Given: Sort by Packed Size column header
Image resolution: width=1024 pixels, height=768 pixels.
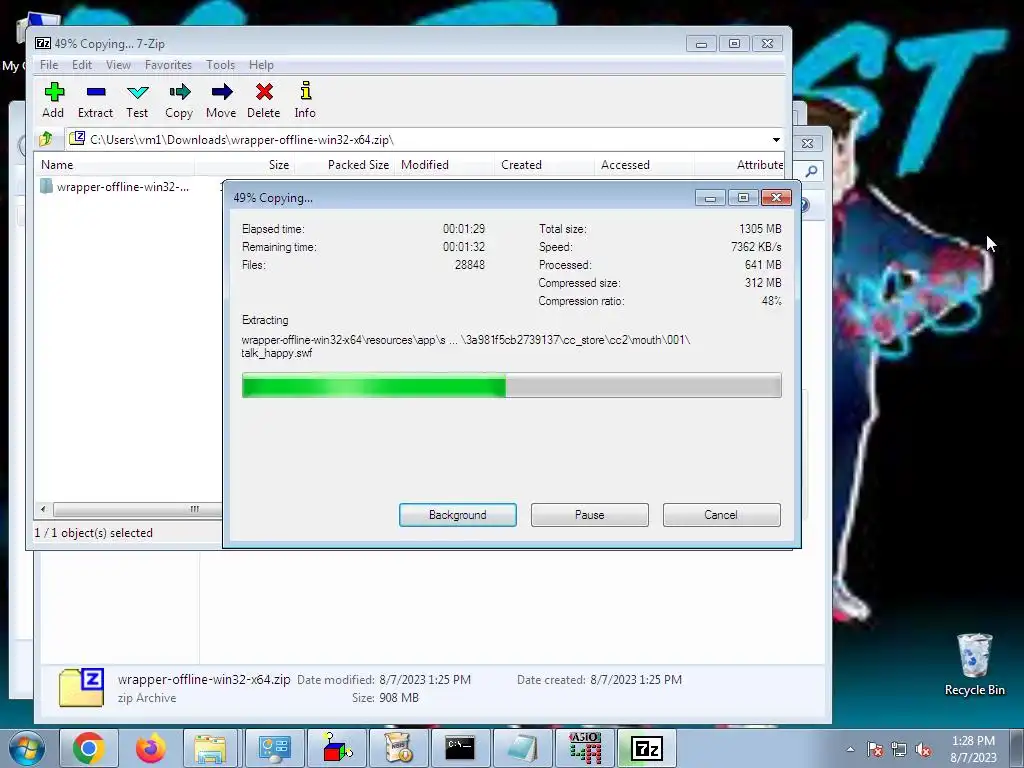Looking at the screenshot, I should (344, 165).
